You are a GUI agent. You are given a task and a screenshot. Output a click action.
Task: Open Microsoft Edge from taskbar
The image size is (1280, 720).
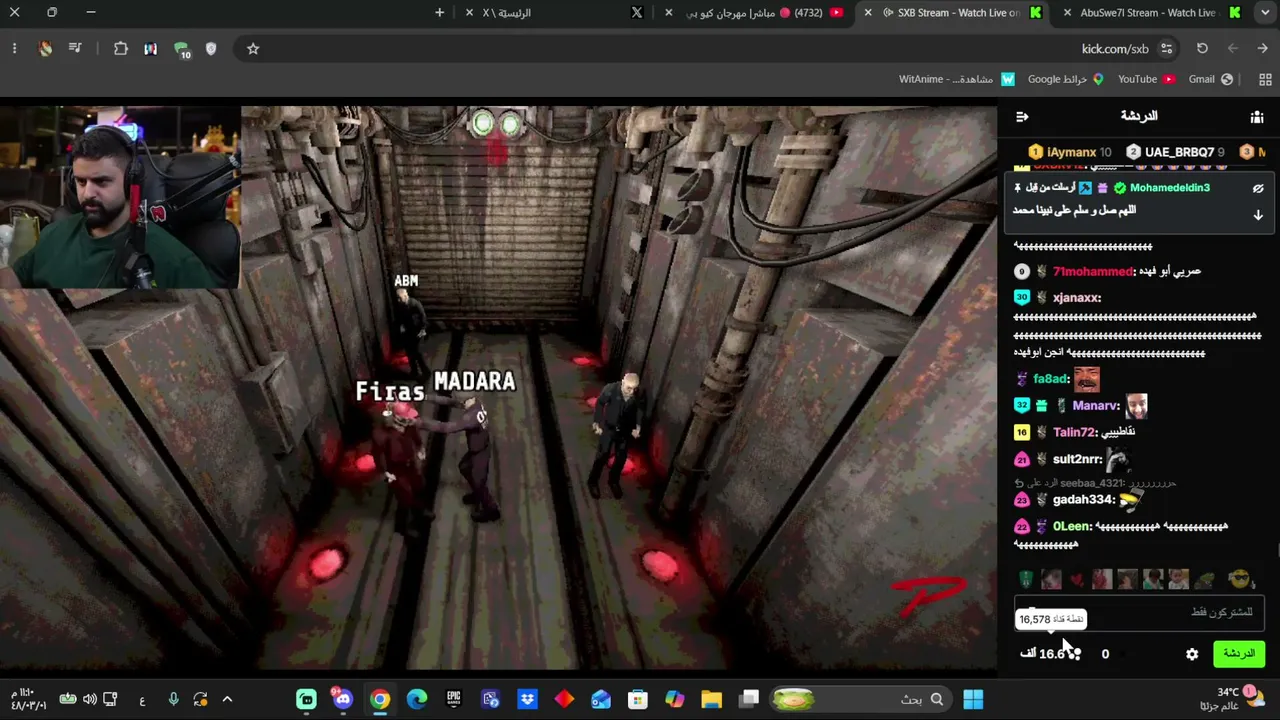tap(417, 699)
